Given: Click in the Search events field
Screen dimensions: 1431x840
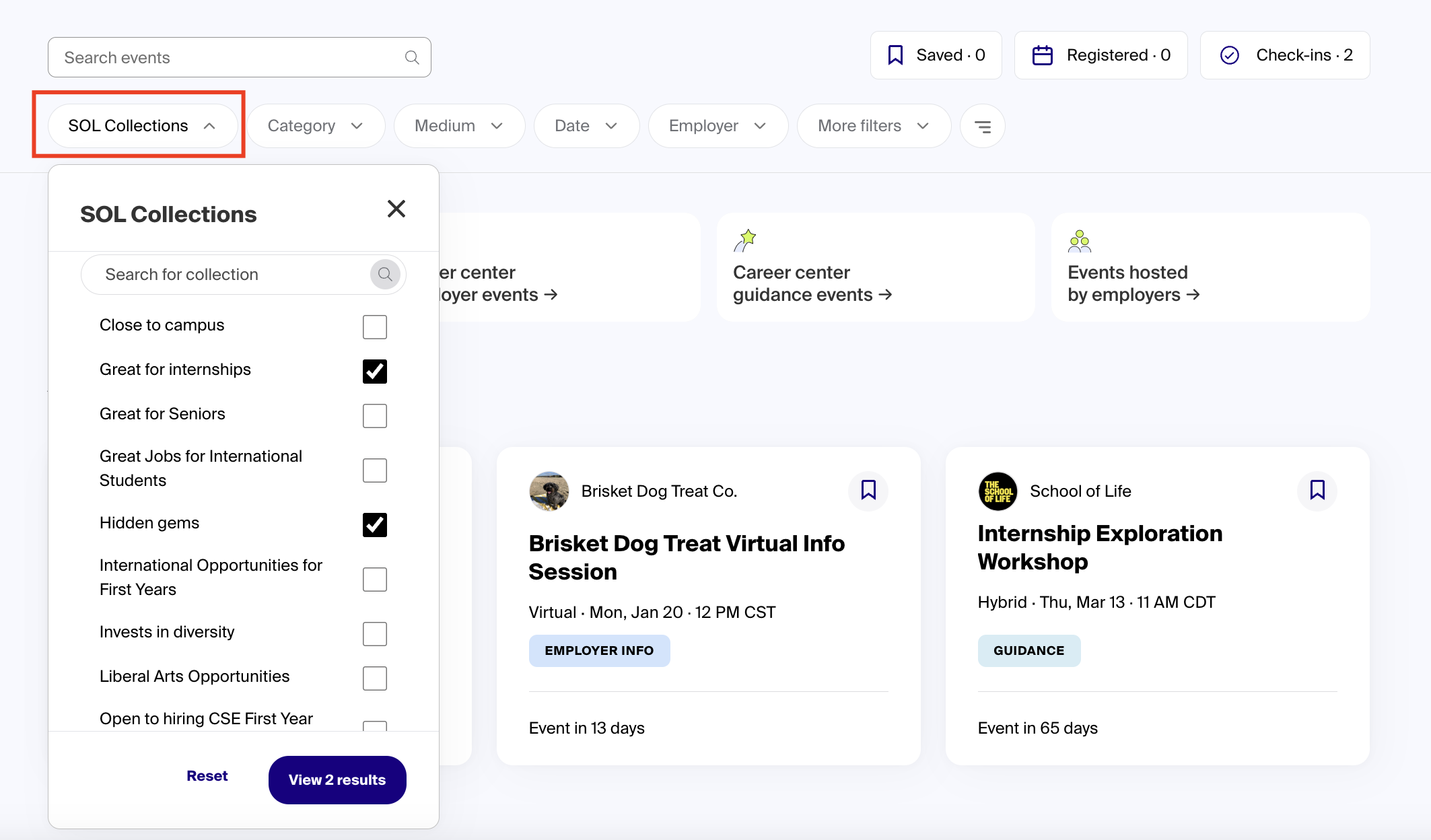Looking at the screenshot, I should tap(240, 57).
